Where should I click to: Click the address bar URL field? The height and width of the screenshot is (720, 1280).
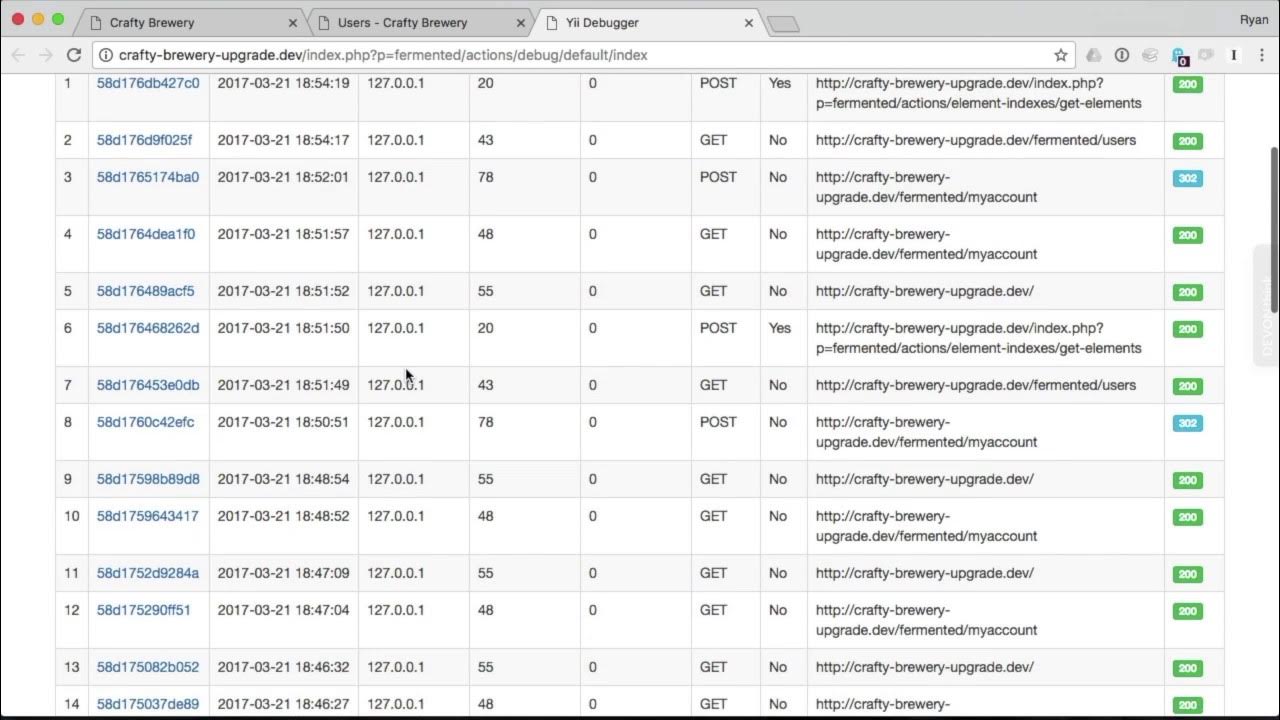coord(580,55)
